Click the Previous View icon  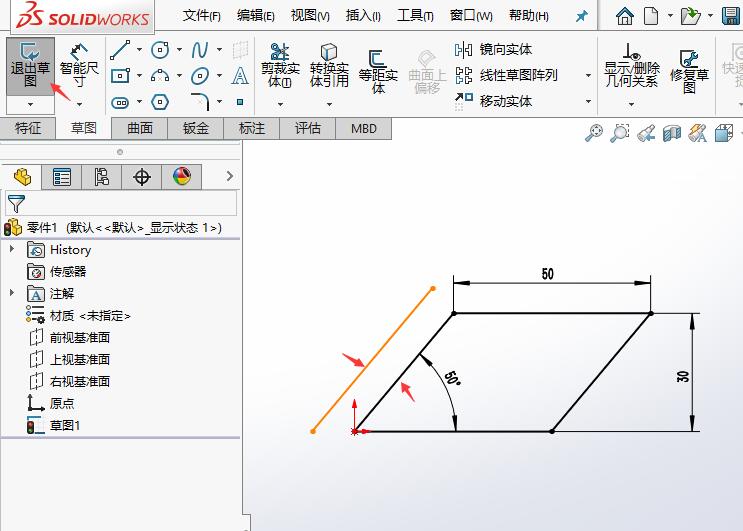tap(645, 133)
